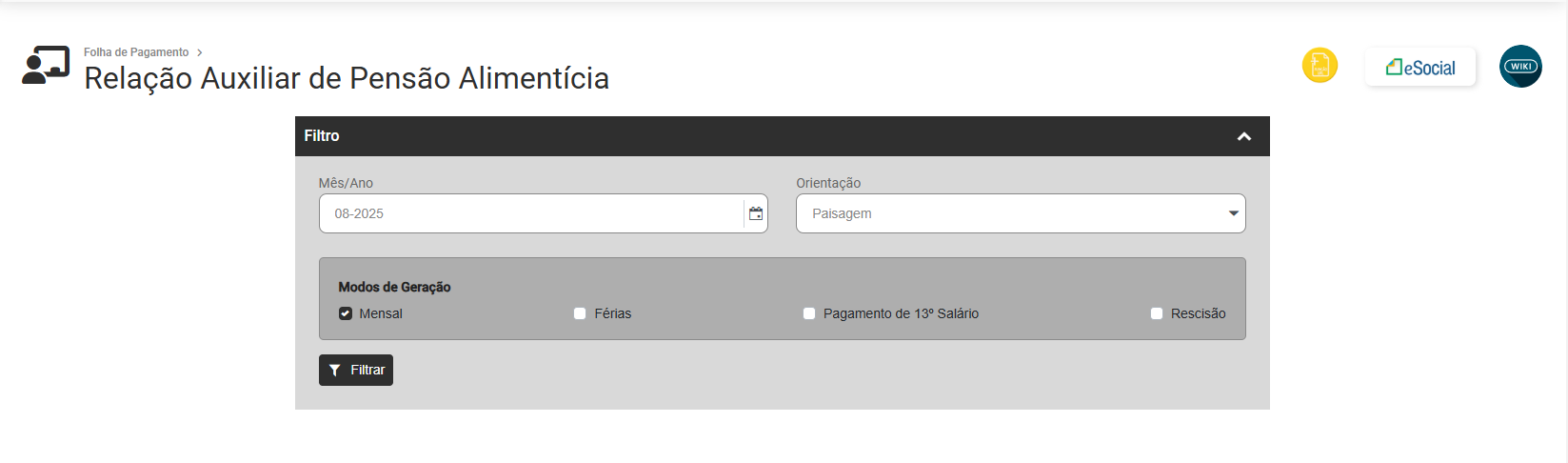This screenshot has height=463, width=1568.
Task: Click the yellow circular document icon
Action: click(1320, 66)
